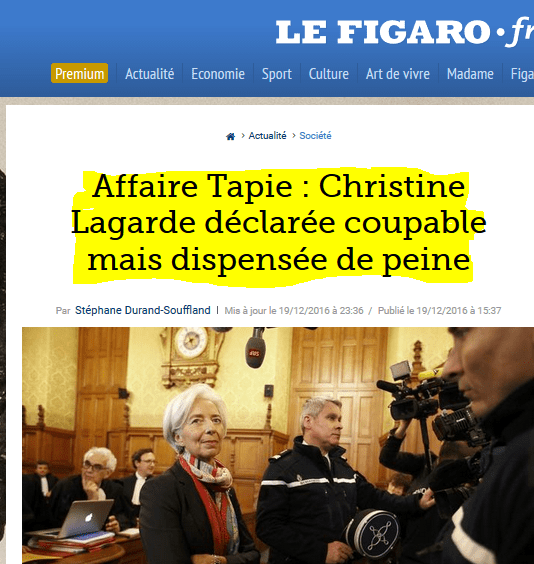Click the breadcrumb chevron before Société

294,136
